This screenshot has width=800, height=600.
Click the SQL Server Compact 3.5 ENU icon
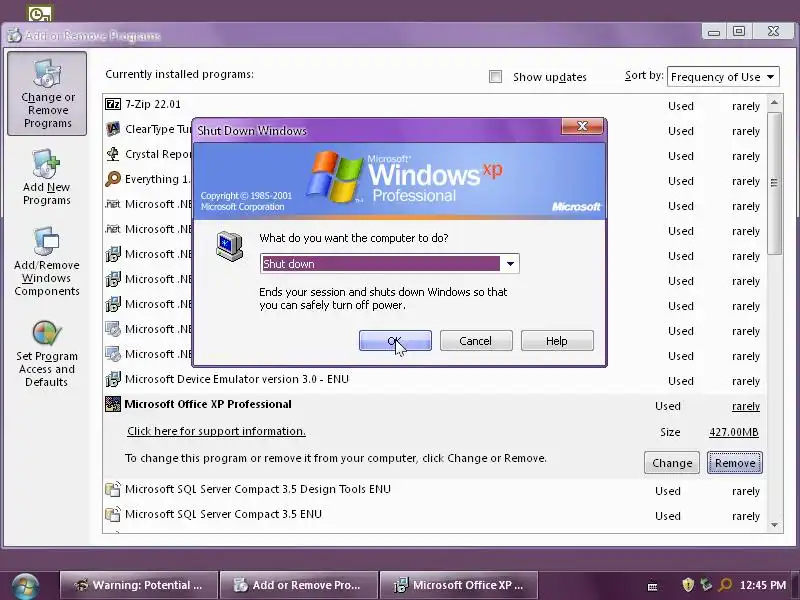click(113, 514)
